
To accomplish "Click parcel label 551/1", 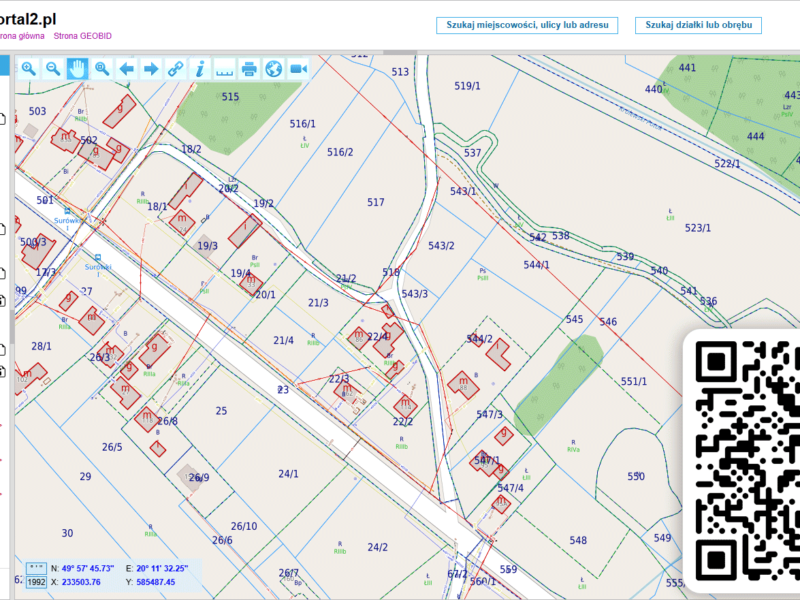I will pyautogui.click(x=634, y=382).
